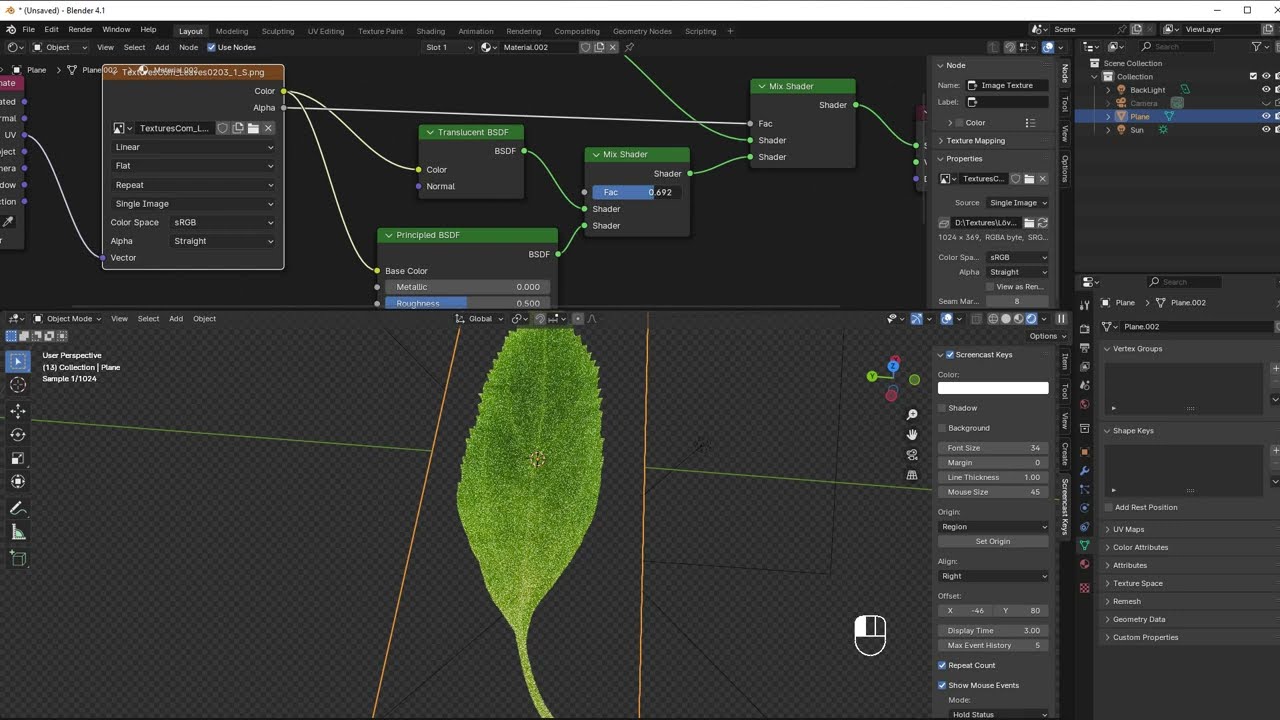Screen dimensions: 1280x720
Task: Open the Add menu in node editor header
Action: (x=162, y=47)
